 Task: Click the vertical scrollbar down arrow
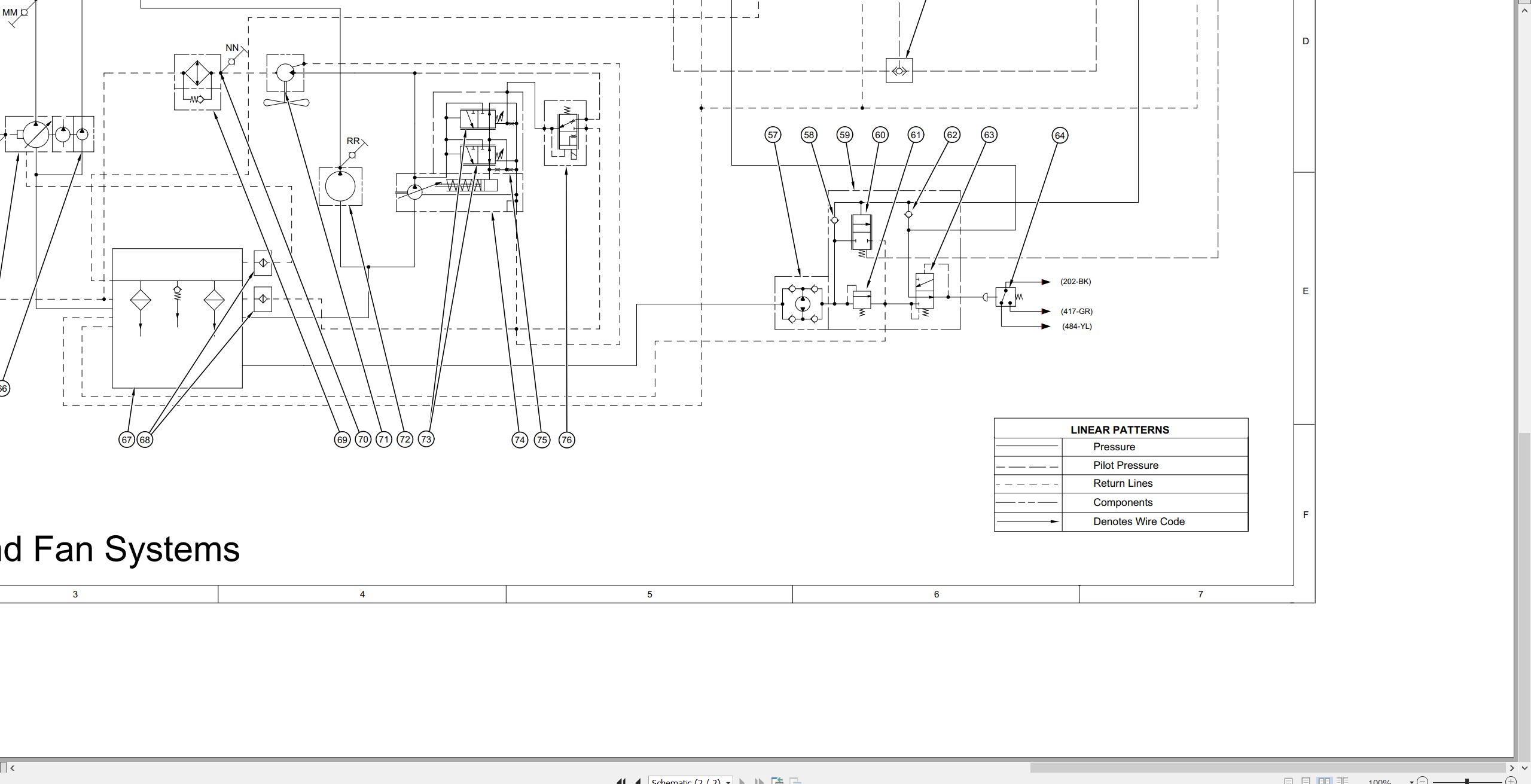1525,767
